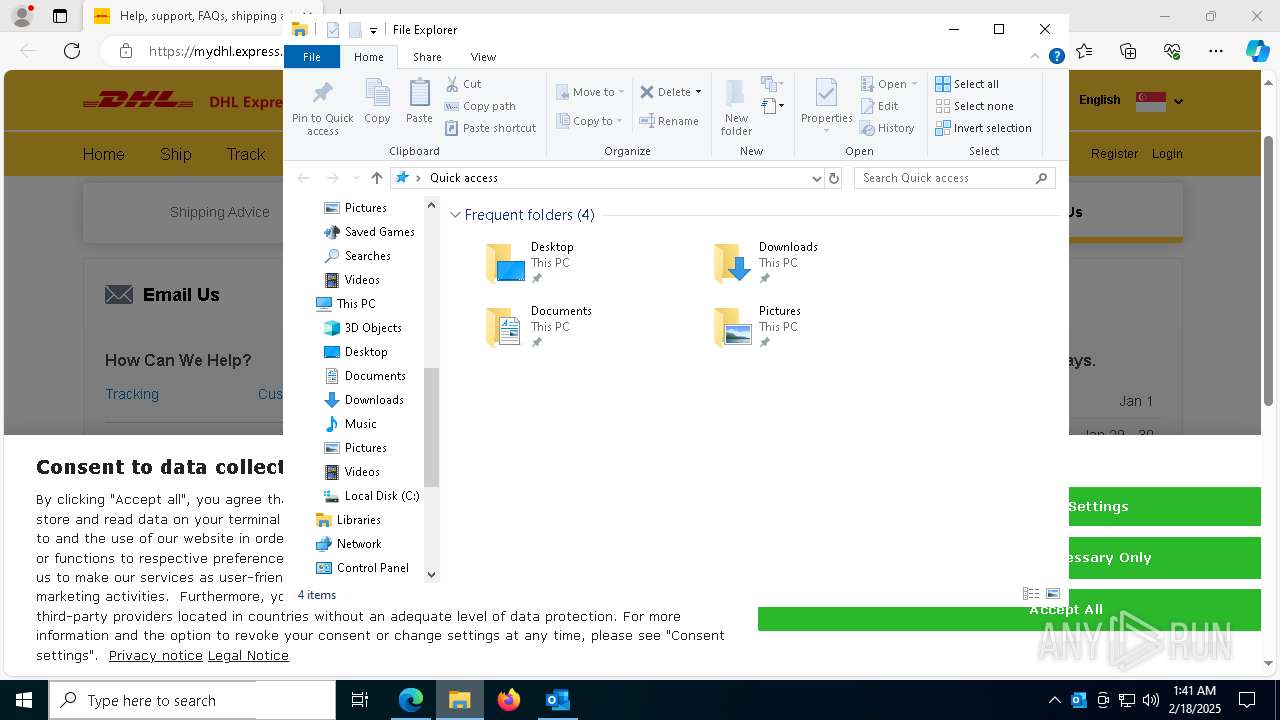Click the Windows taskbar search box
This screenshot has width=1280, height=720.
(192, 700)
